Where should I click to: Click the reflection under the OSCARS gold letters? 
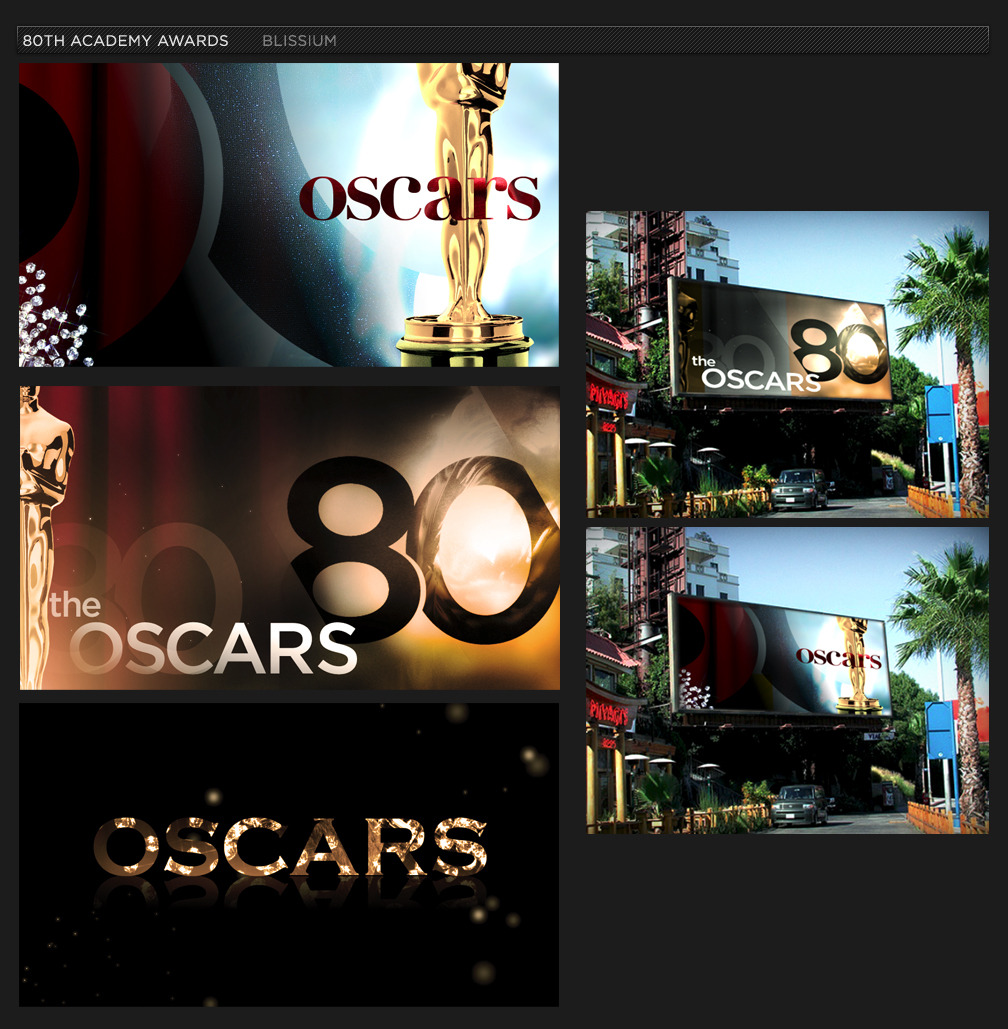click(x=288, y=895)
